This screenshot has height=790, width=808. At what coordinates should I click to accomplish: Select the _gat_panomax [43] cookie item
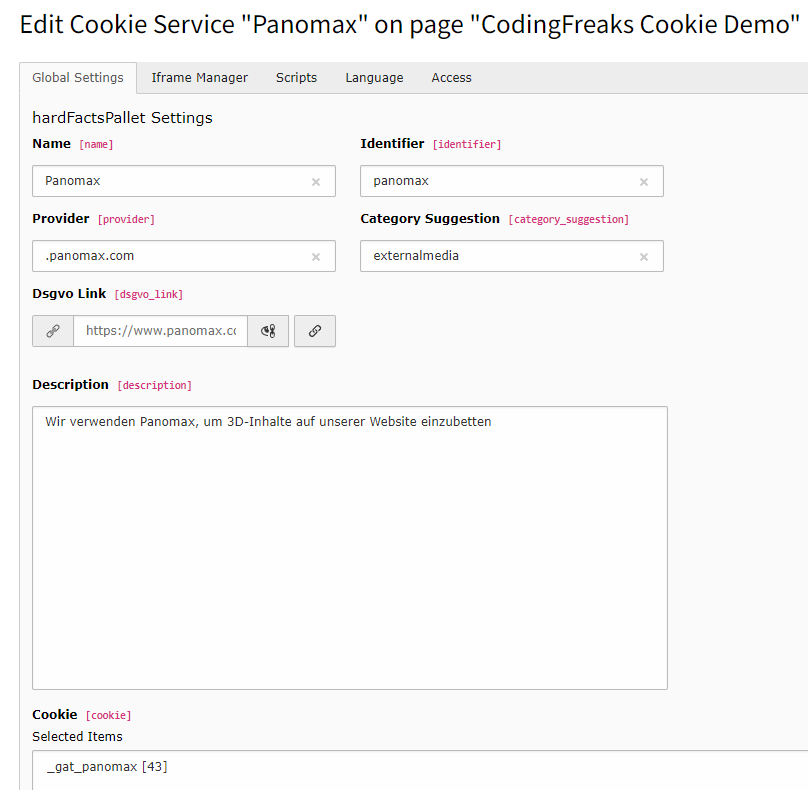coord(108,767)
